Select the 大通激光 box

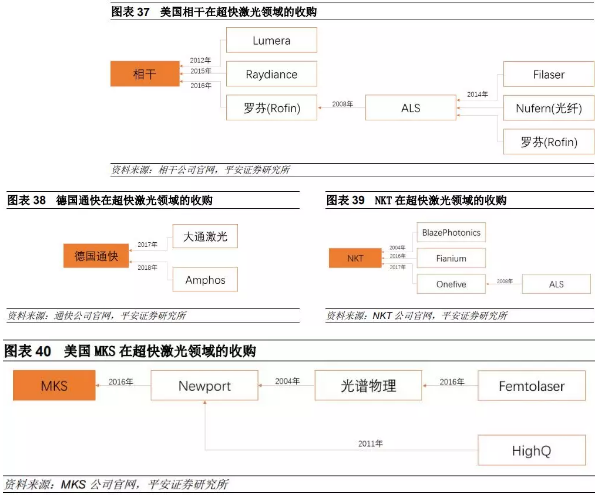205,236
